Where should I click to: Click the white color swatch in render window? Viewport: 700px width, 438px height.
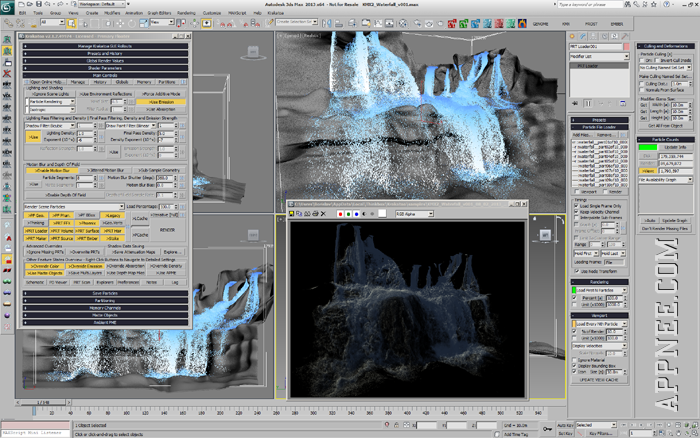click(382, 214)
